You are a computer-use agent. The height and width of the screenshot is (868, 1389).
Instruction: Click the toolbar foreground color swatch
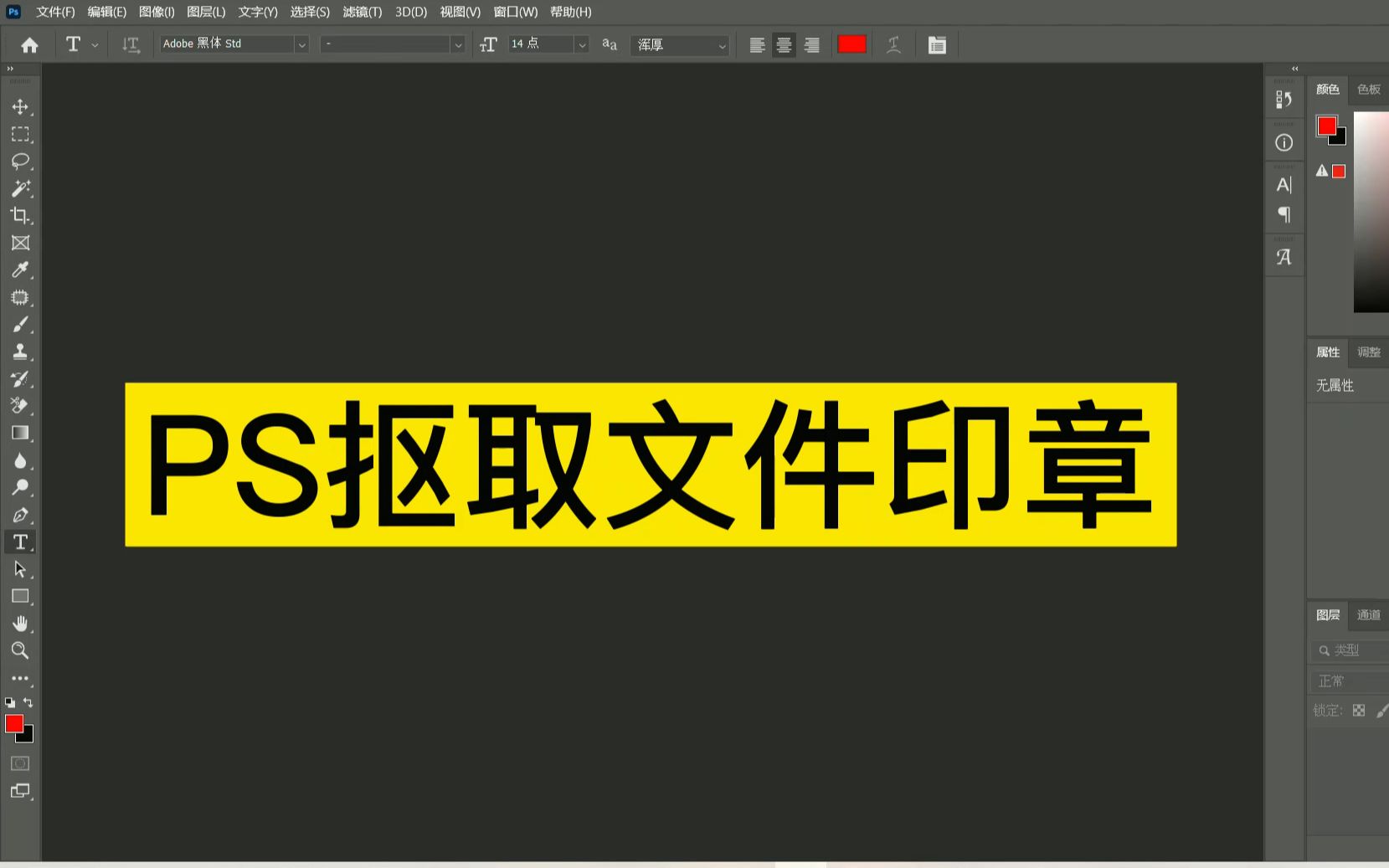pyautogui.click(x=14, y=724)
